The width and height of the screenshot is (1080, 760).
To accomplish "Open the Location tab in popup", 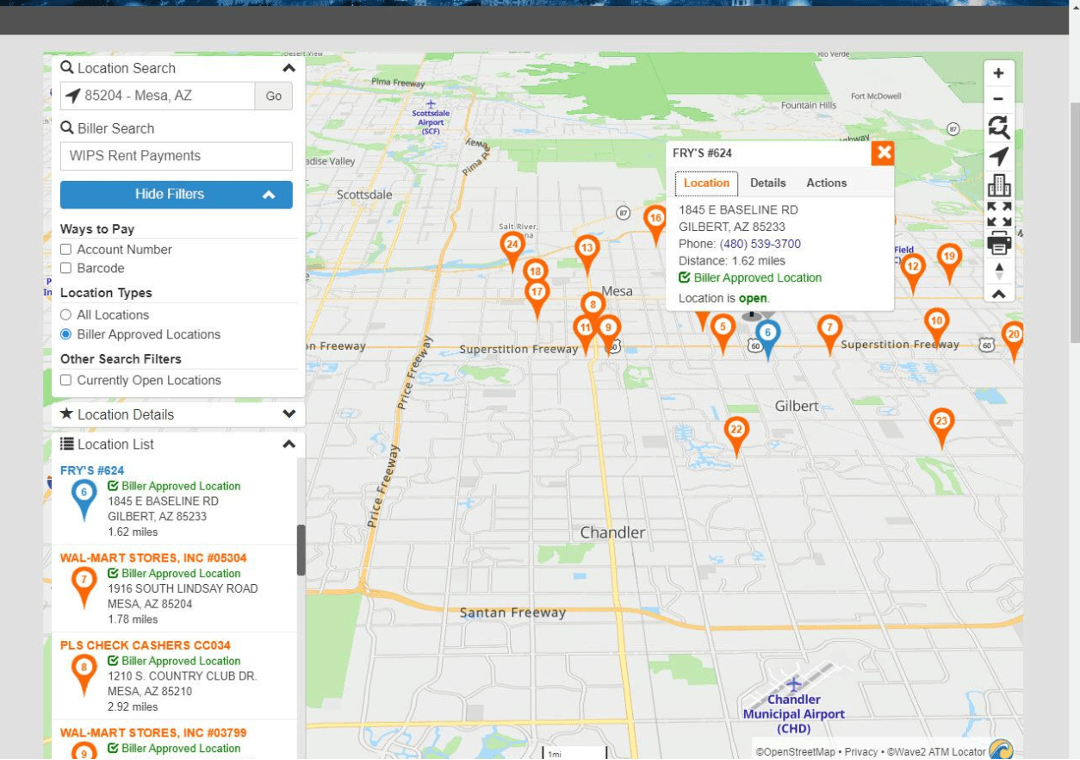I will point(706,183).
